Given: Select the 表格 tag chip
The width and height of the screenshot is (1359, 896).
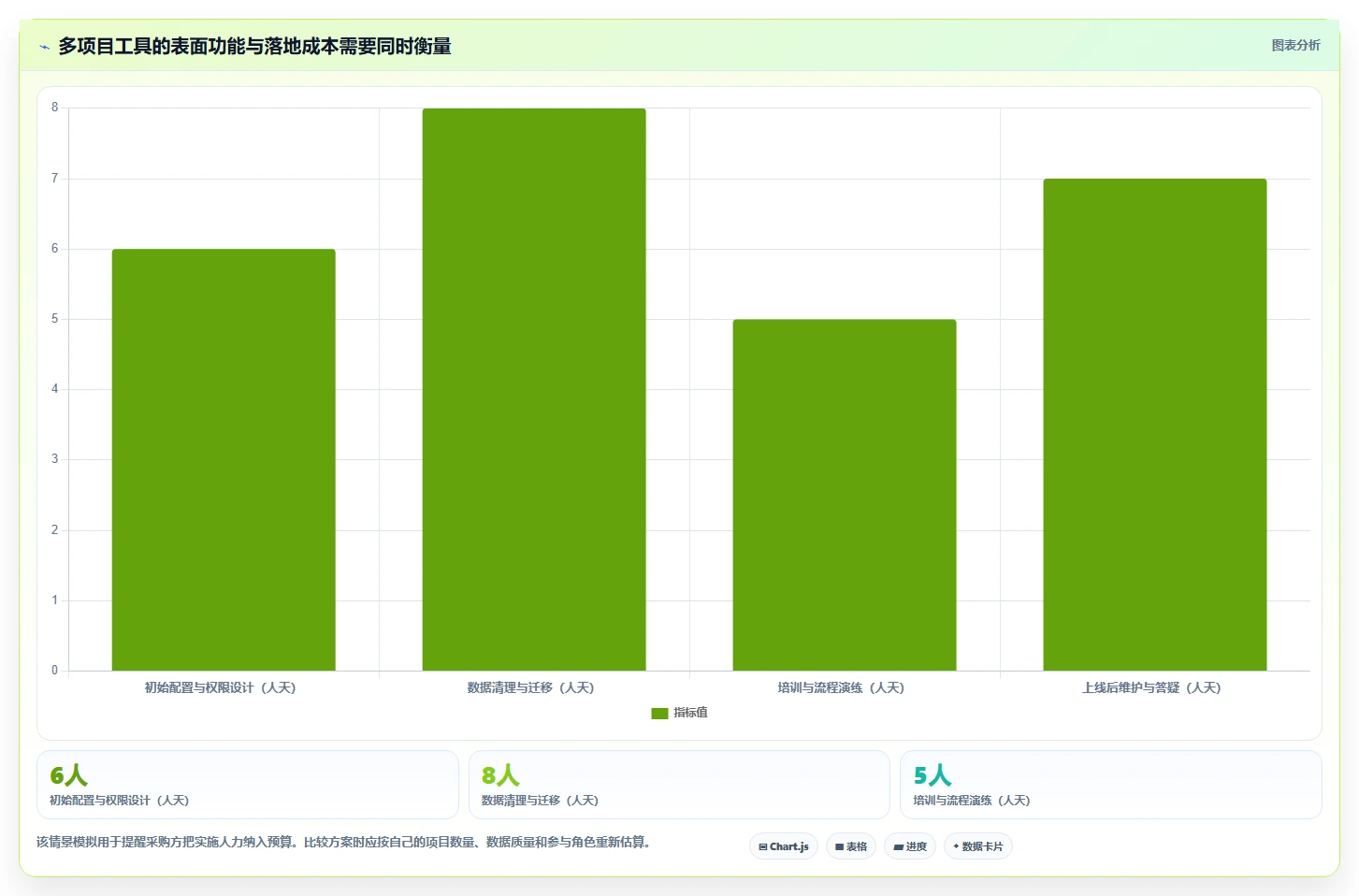Looking at the screenshot, I should [x=851, y=846].
